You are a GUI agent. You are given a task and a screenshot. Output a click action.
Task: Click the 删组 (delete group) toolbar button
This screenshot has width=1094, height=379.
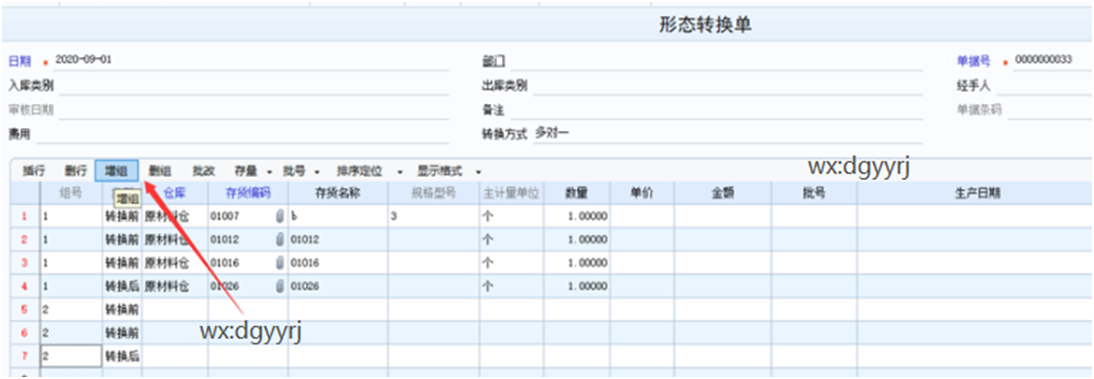click(160, 171)
